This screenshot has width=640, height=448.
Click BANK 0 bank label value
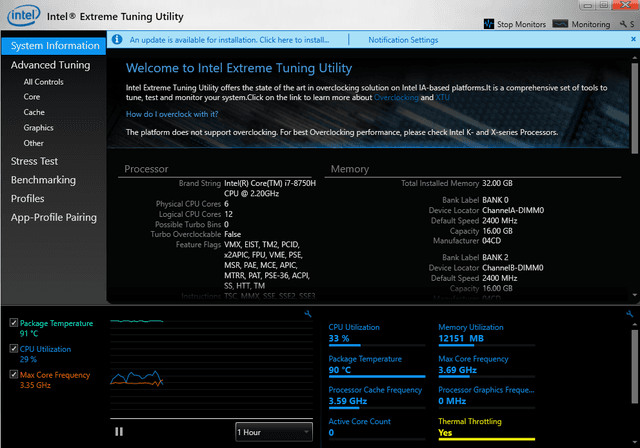[x=495, y=200]
